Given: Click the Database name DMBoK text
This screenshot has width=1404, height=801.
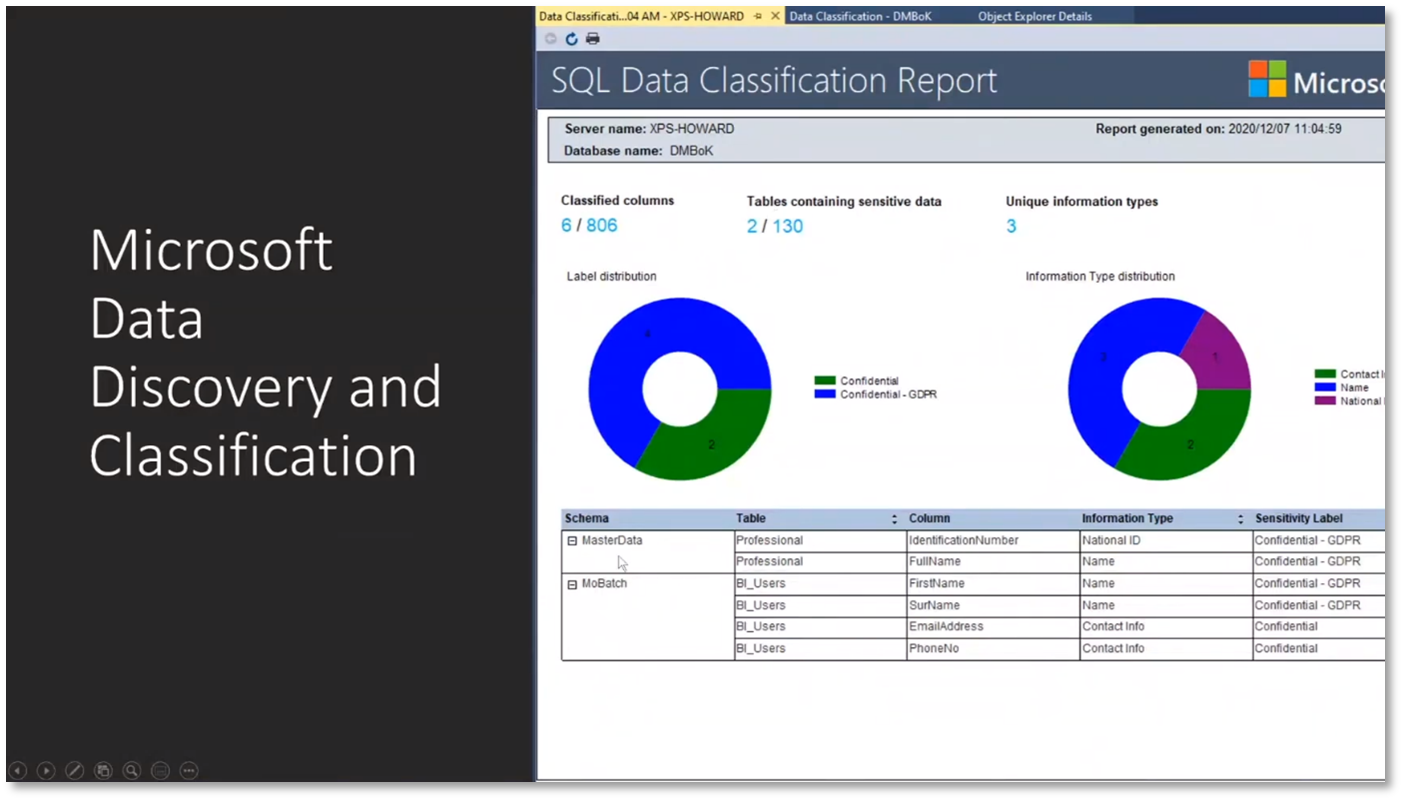Looking at the screenshot, I should tap(638, 151).
